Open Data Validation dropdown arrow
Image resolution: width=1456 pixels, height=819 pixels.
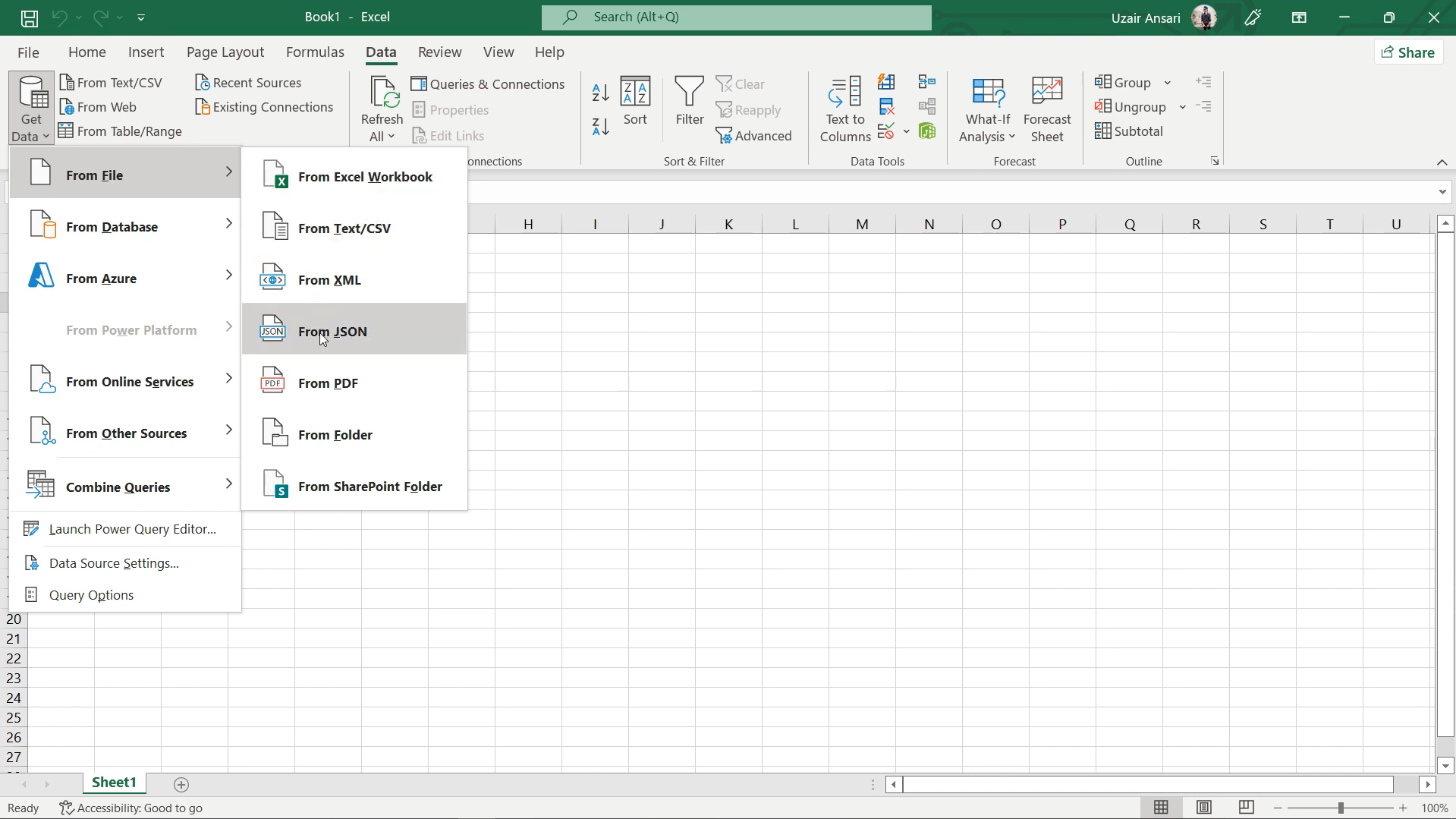pos(906,132)
